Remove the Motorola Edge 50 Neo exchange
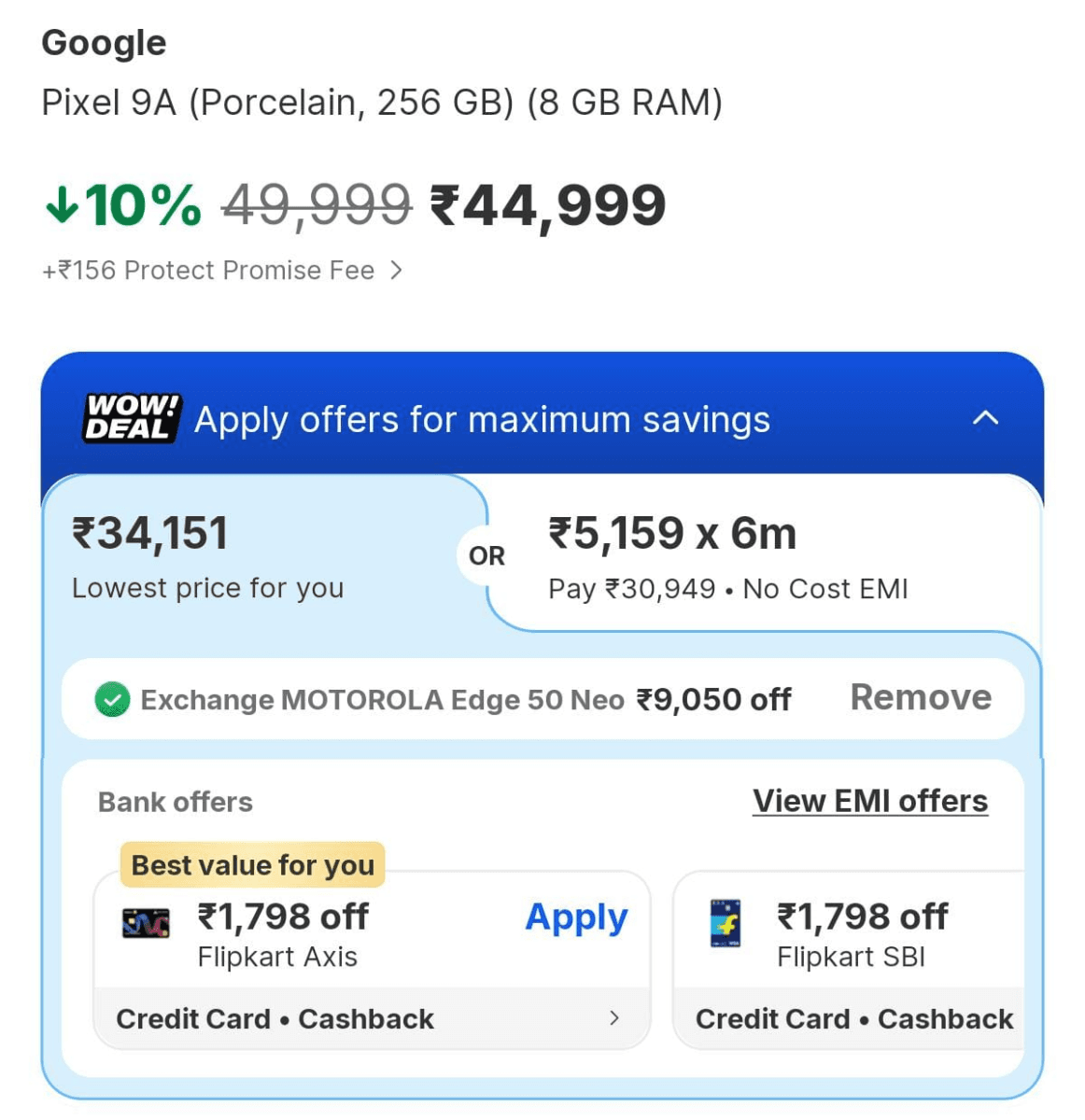Image resolution: width=1085 pixels, height=1120 pixels. (x=920, y=697)
